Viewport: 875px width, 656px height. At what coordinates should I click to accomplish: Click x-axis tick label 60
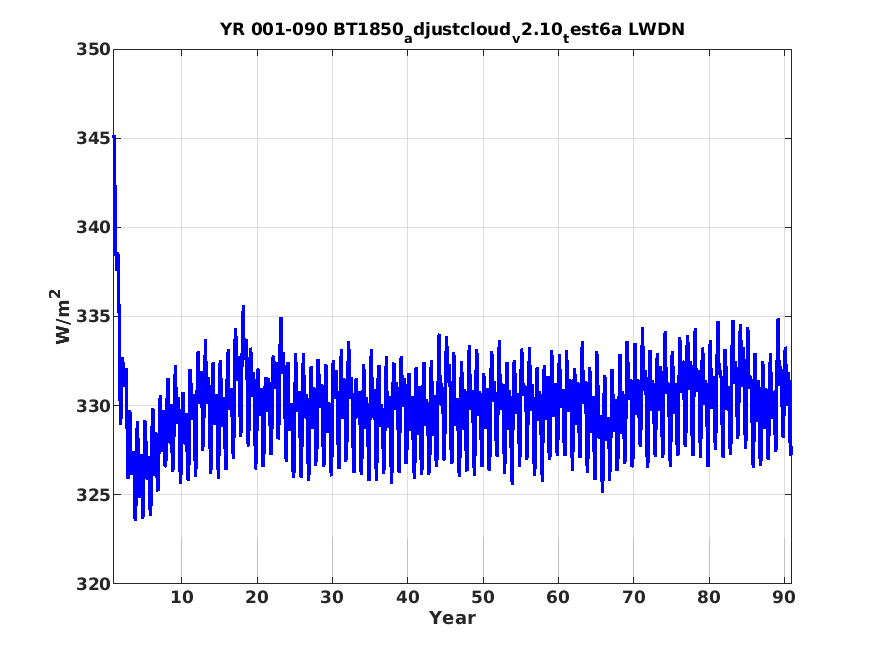tap(558, 597)
